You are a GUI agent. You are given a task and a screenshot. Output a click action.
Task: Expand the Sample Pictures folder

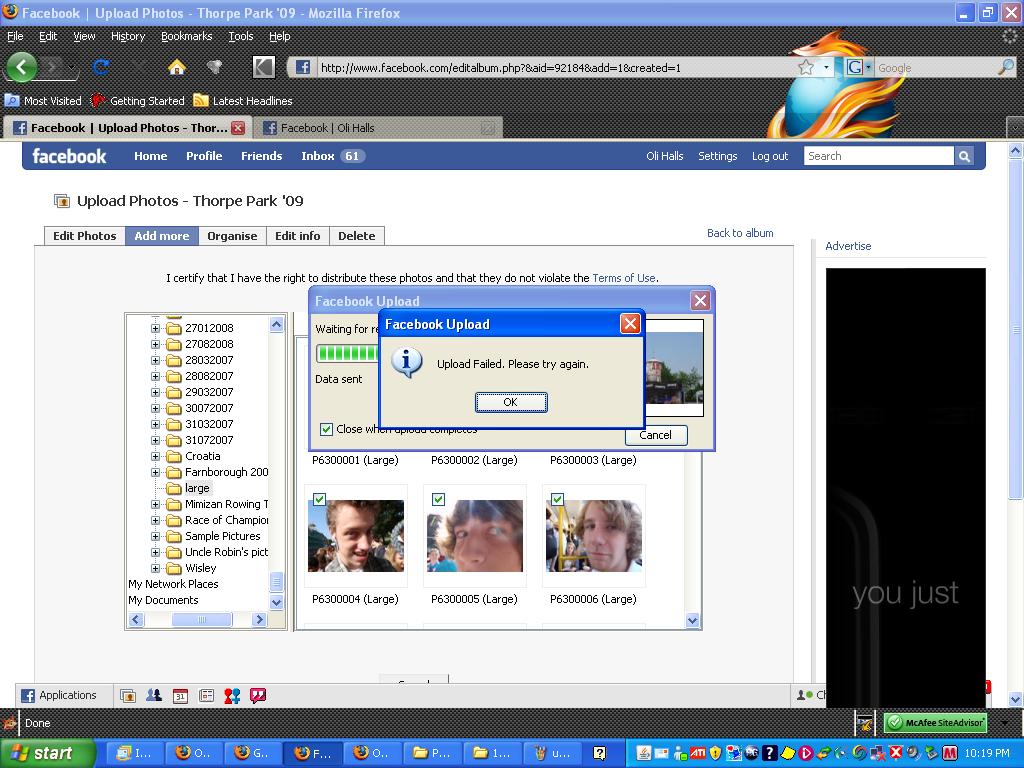(155, 536)
